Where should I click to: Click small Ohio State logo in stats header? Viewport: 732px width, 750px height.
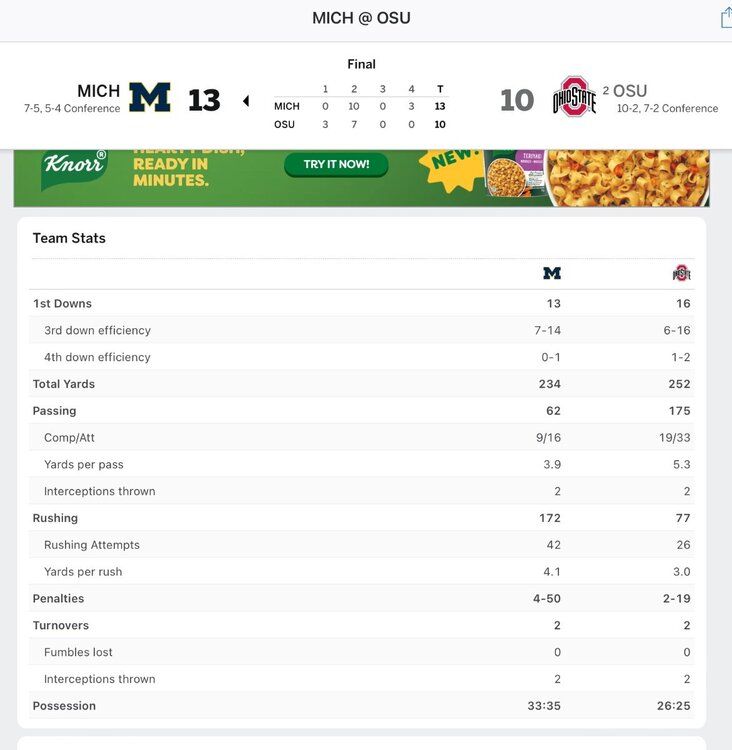681,273
